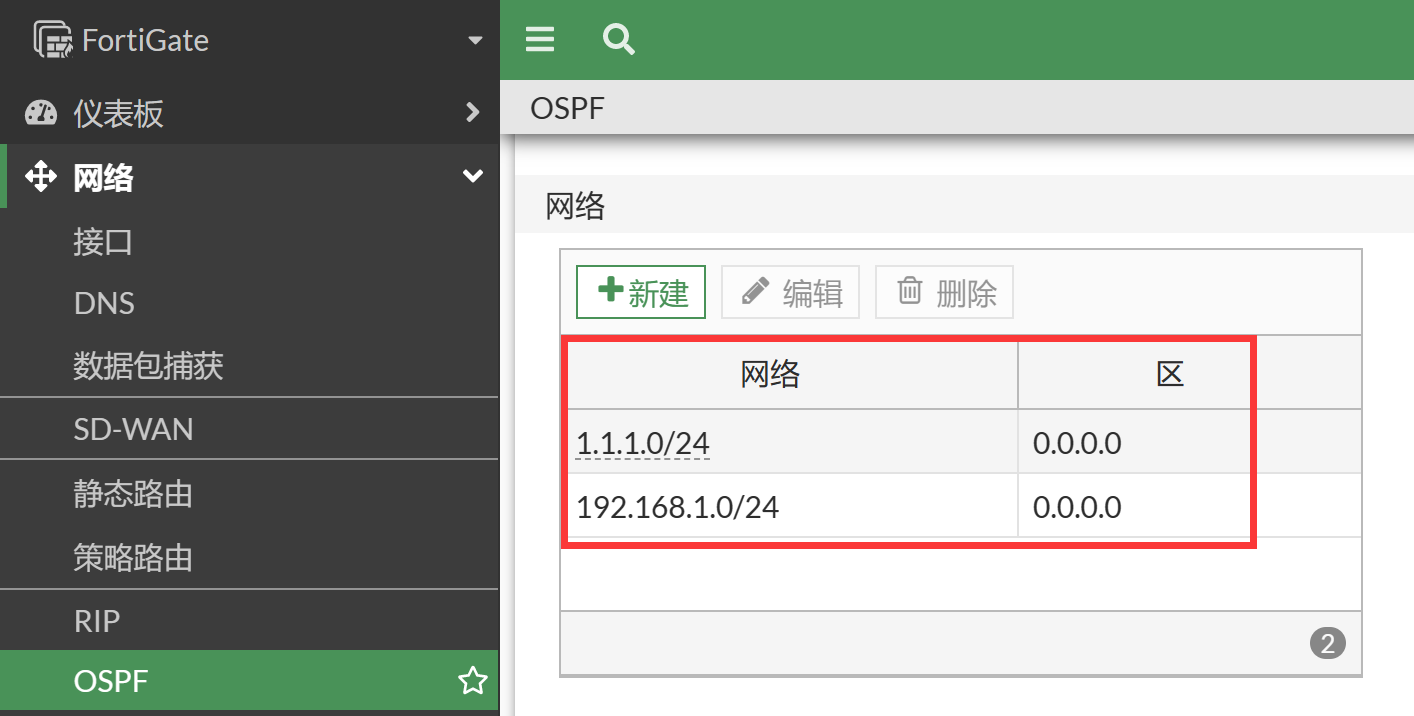Click the 删除 trash button

[944, 292]
